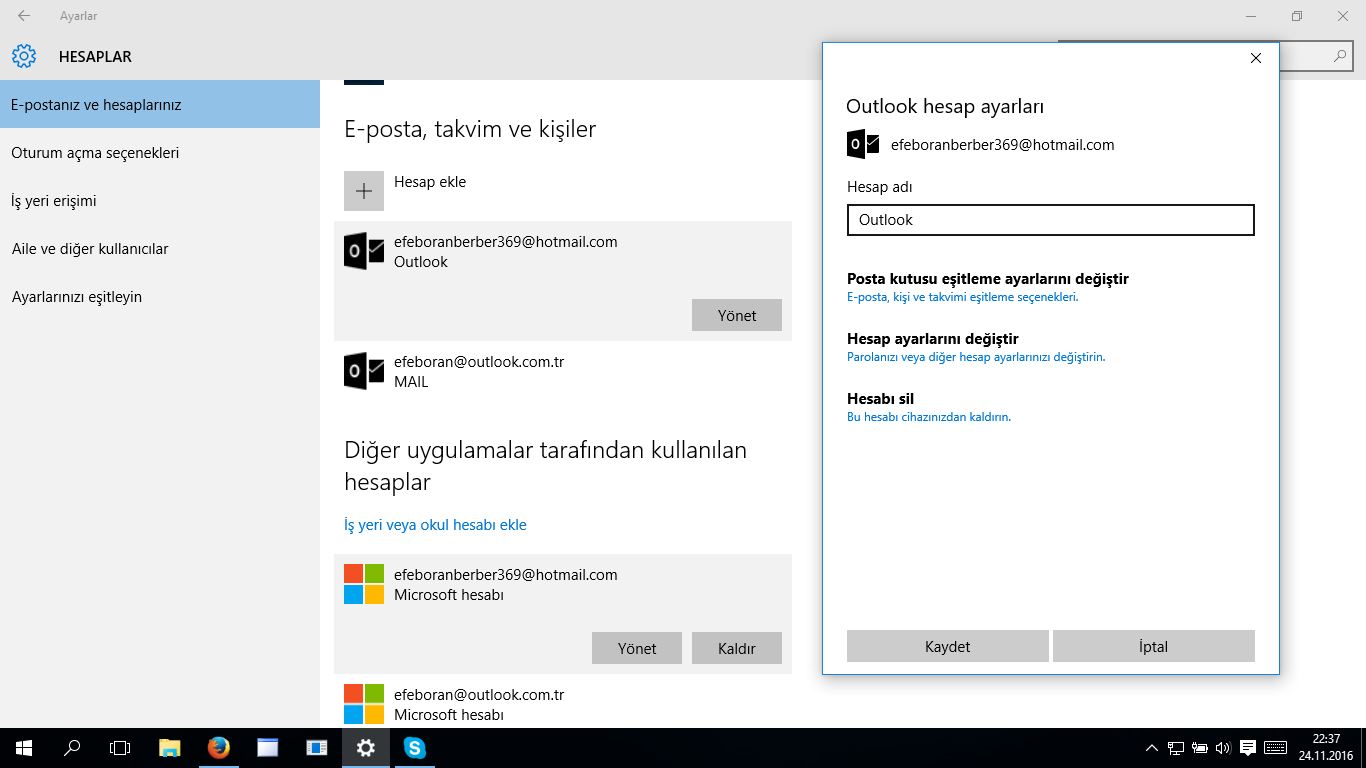
Task: Open Skype from the taskbar
Action: point(414,747)
